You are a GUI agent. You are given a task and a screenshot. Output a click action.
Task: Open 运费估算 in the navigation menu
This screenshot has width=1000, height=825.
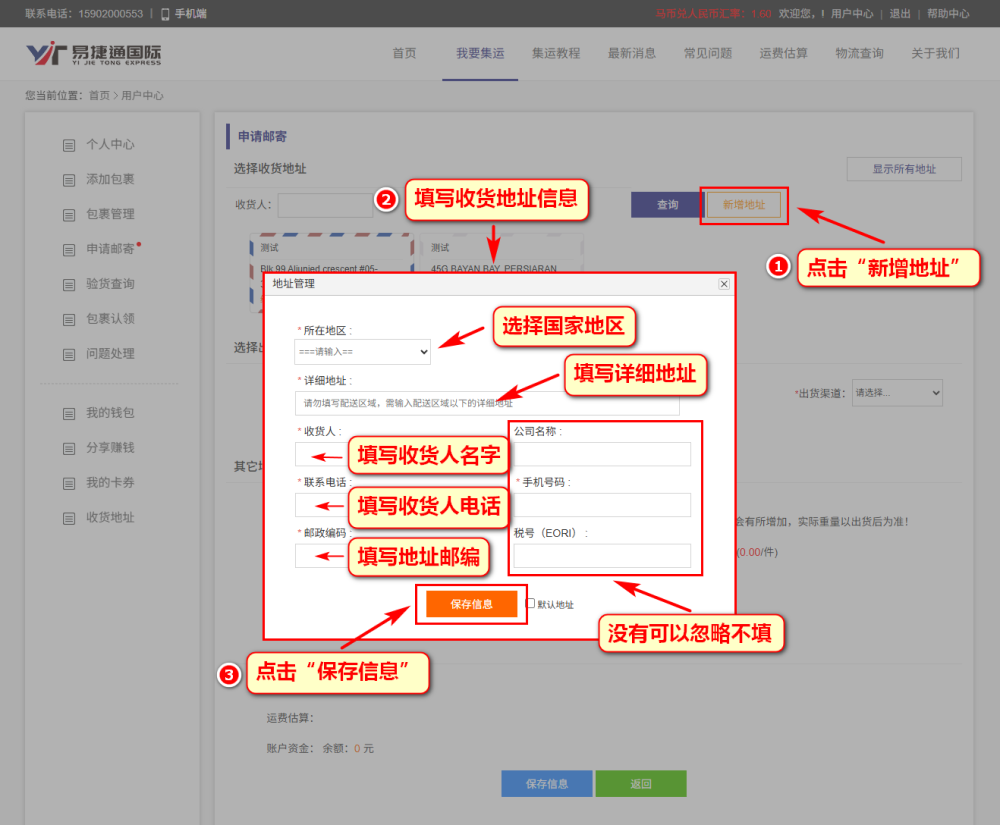click(x=783, y=53)
